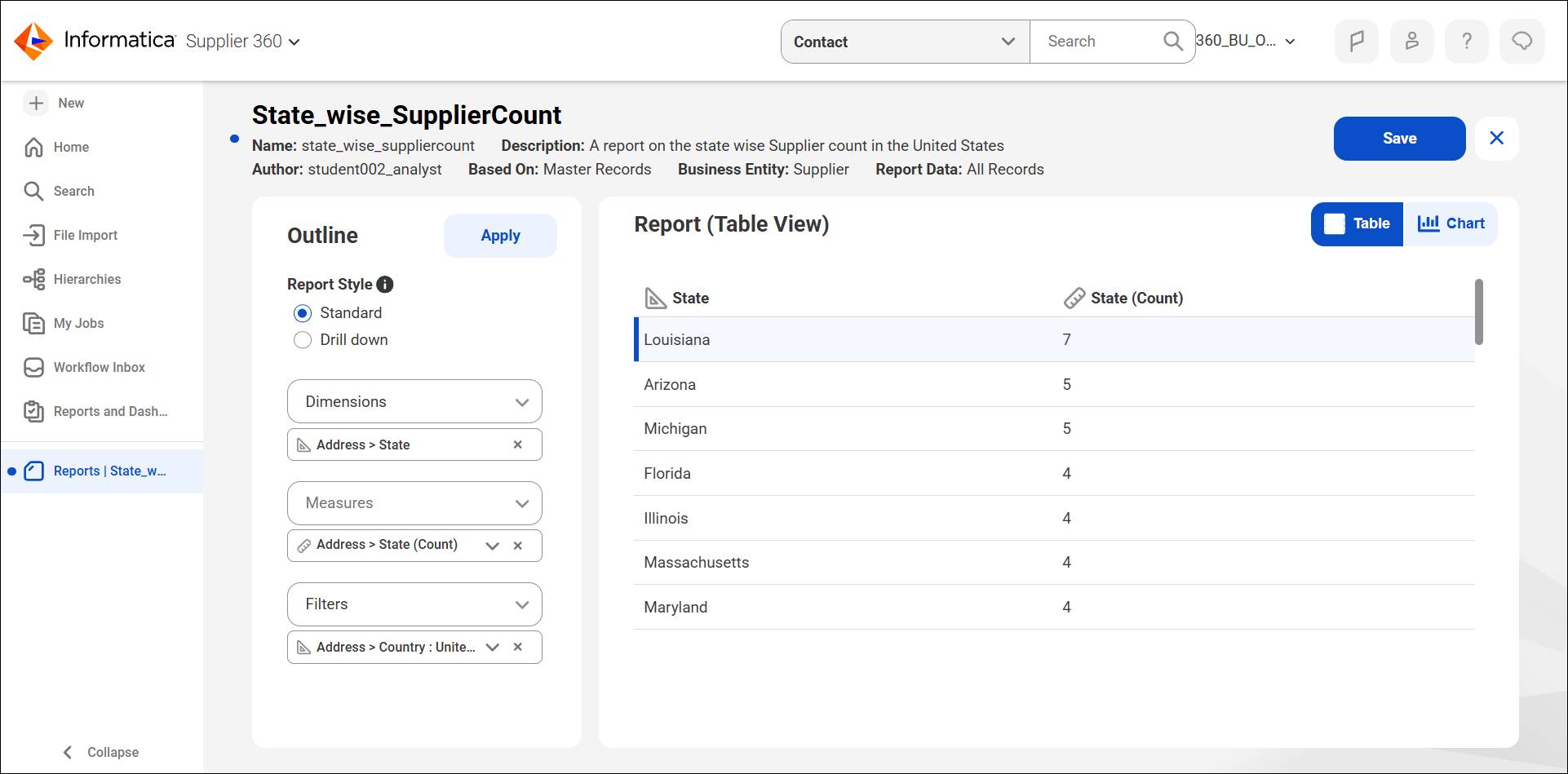Click the plus icon next to New

tap(36, 103)
